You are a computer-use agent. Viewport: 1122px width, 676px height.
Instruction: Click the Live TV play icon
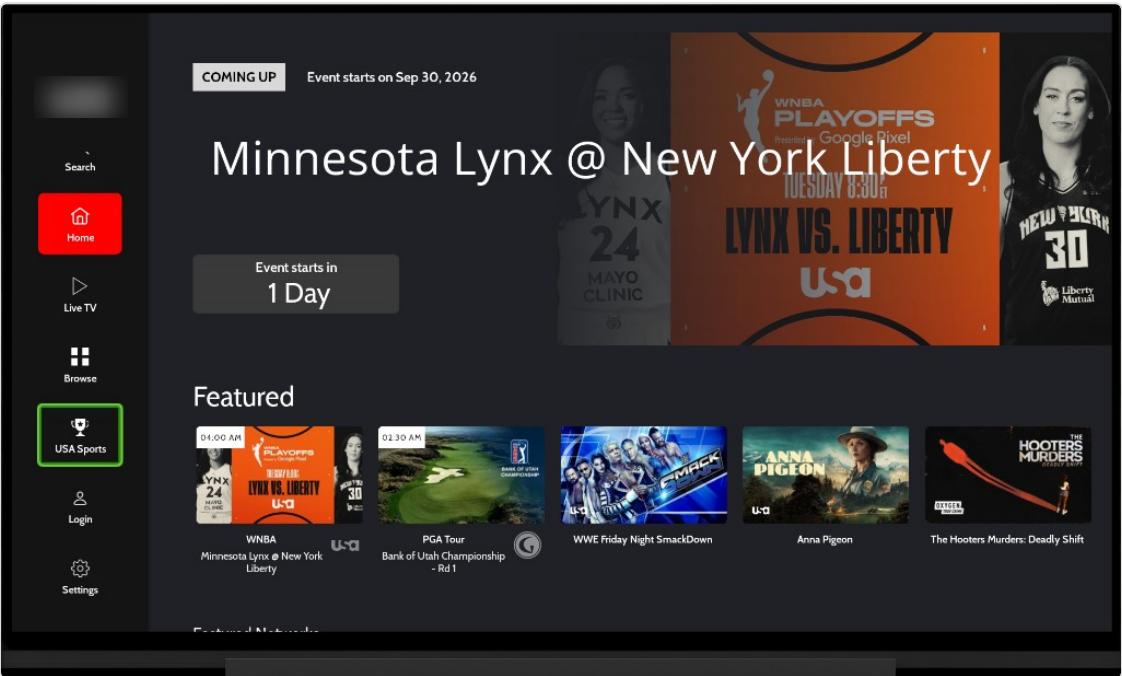point(79,286)
